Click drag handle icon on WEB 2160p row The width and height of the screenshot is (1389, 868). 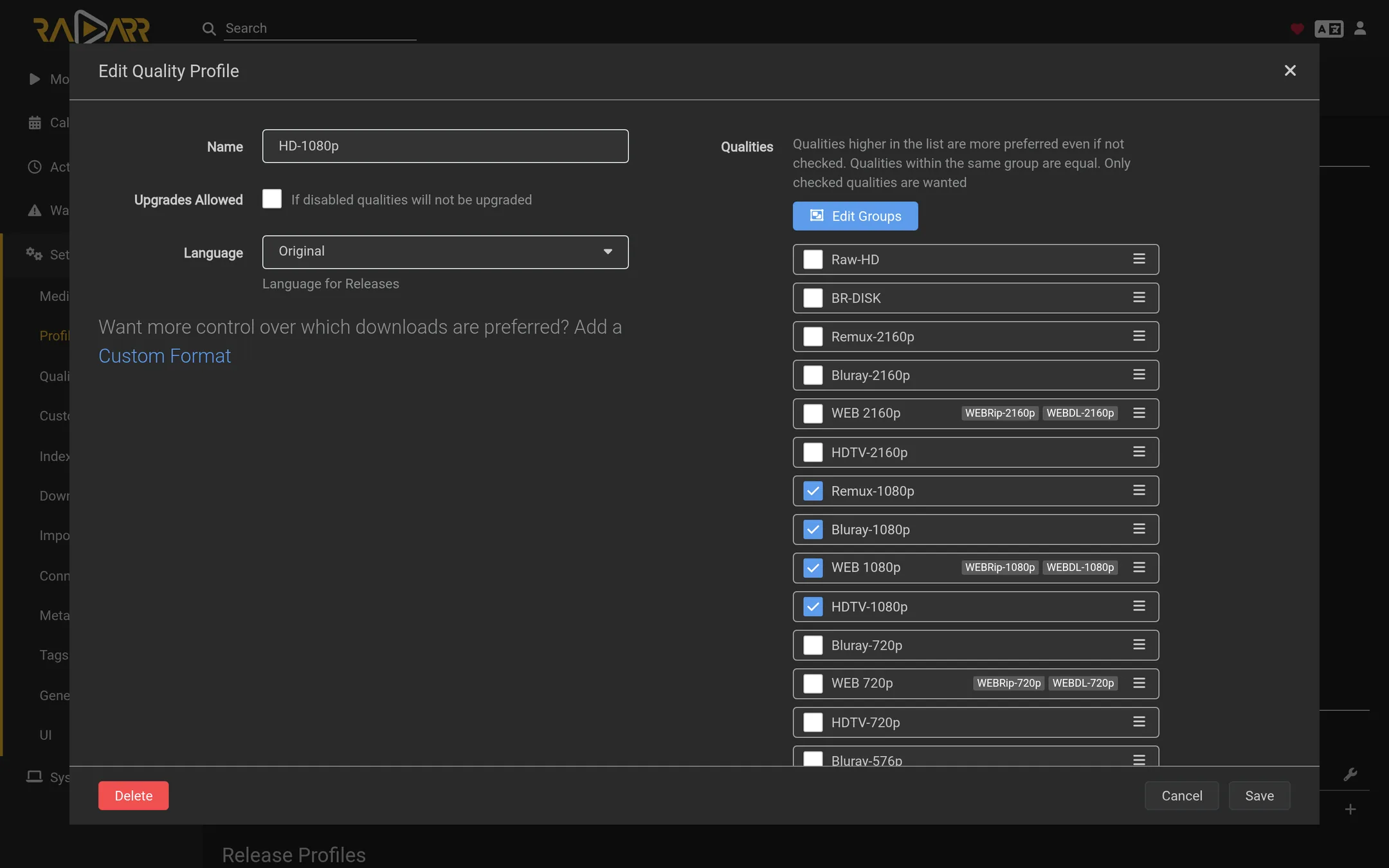[x=1139, y=413]
